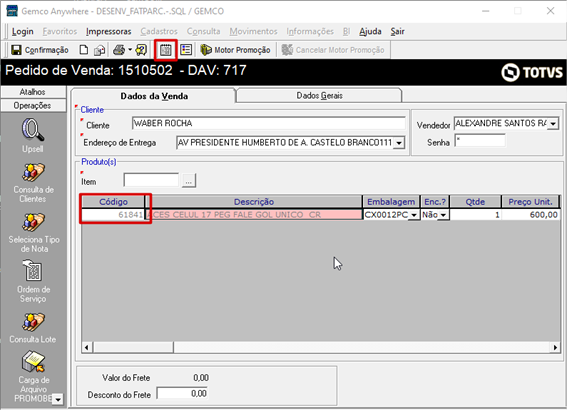
Task: Select product code cell 61841
Action: tap(113, 215)
